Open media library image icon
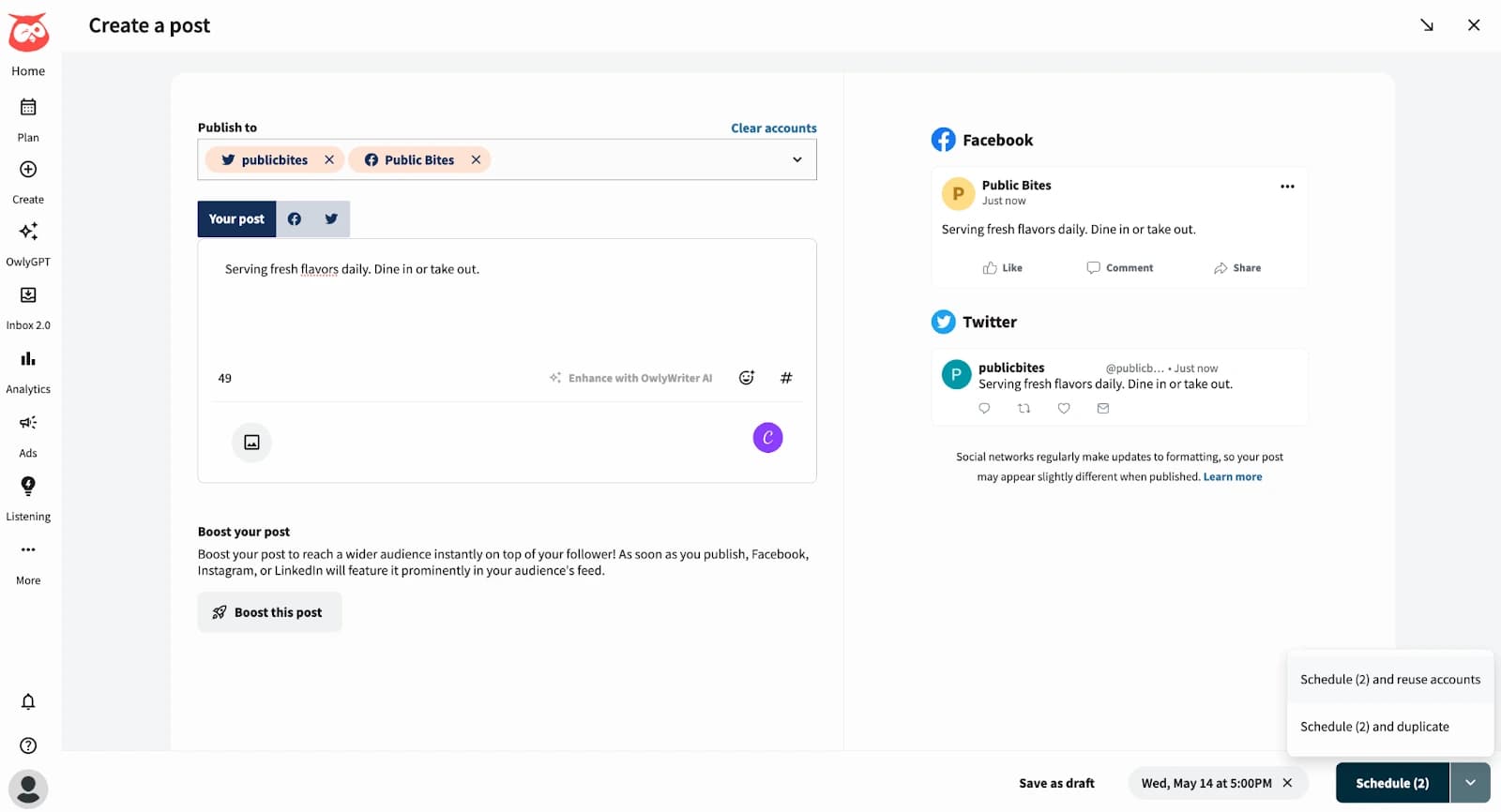This screenshot has height=812, width=1501. pyautogui.click(x=251, y=443)
